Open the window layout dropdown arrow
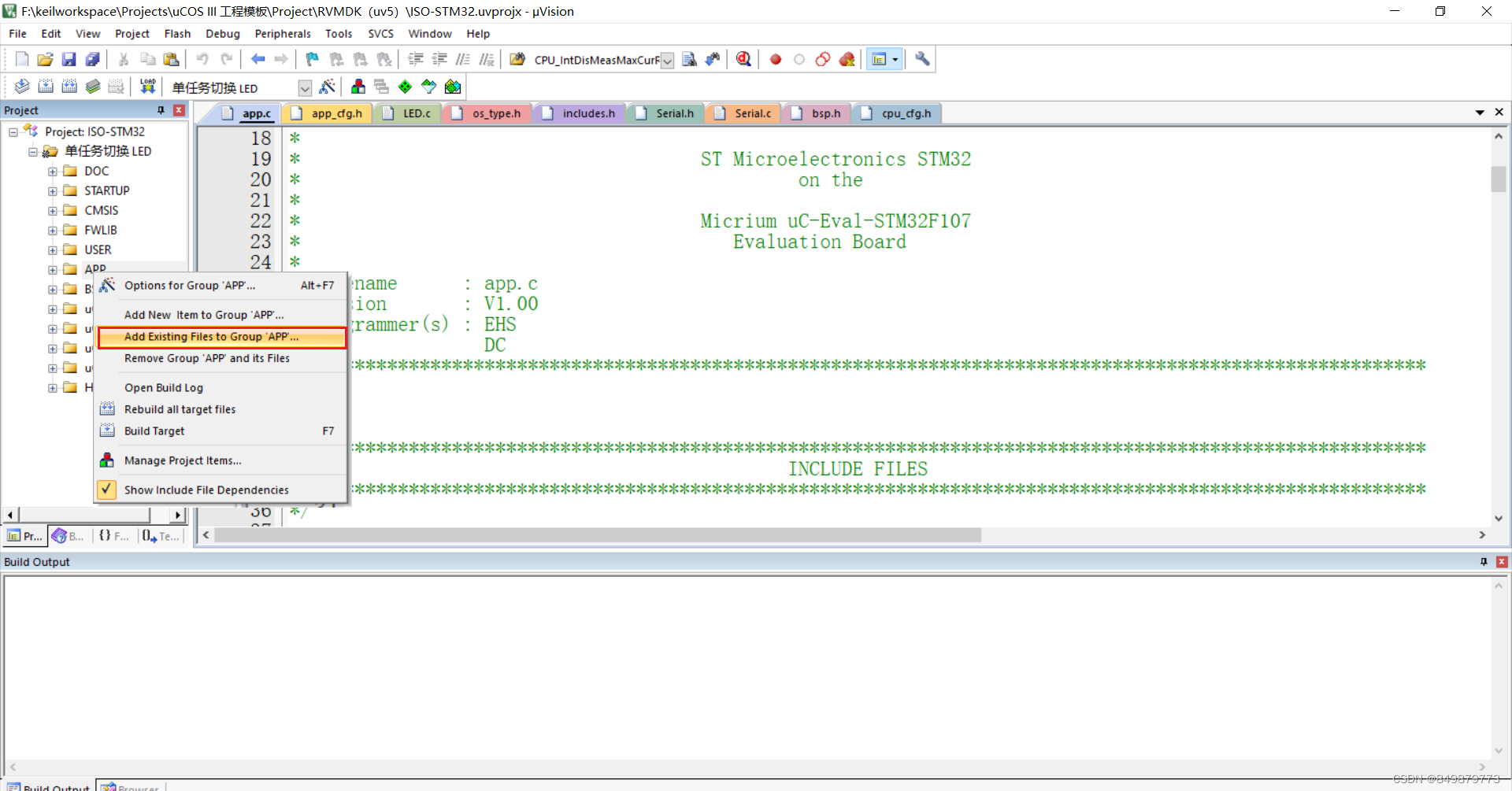Image resolution: width=1512 pixels, height=791 pixels. pyautogui.click(x=895, y=60)
